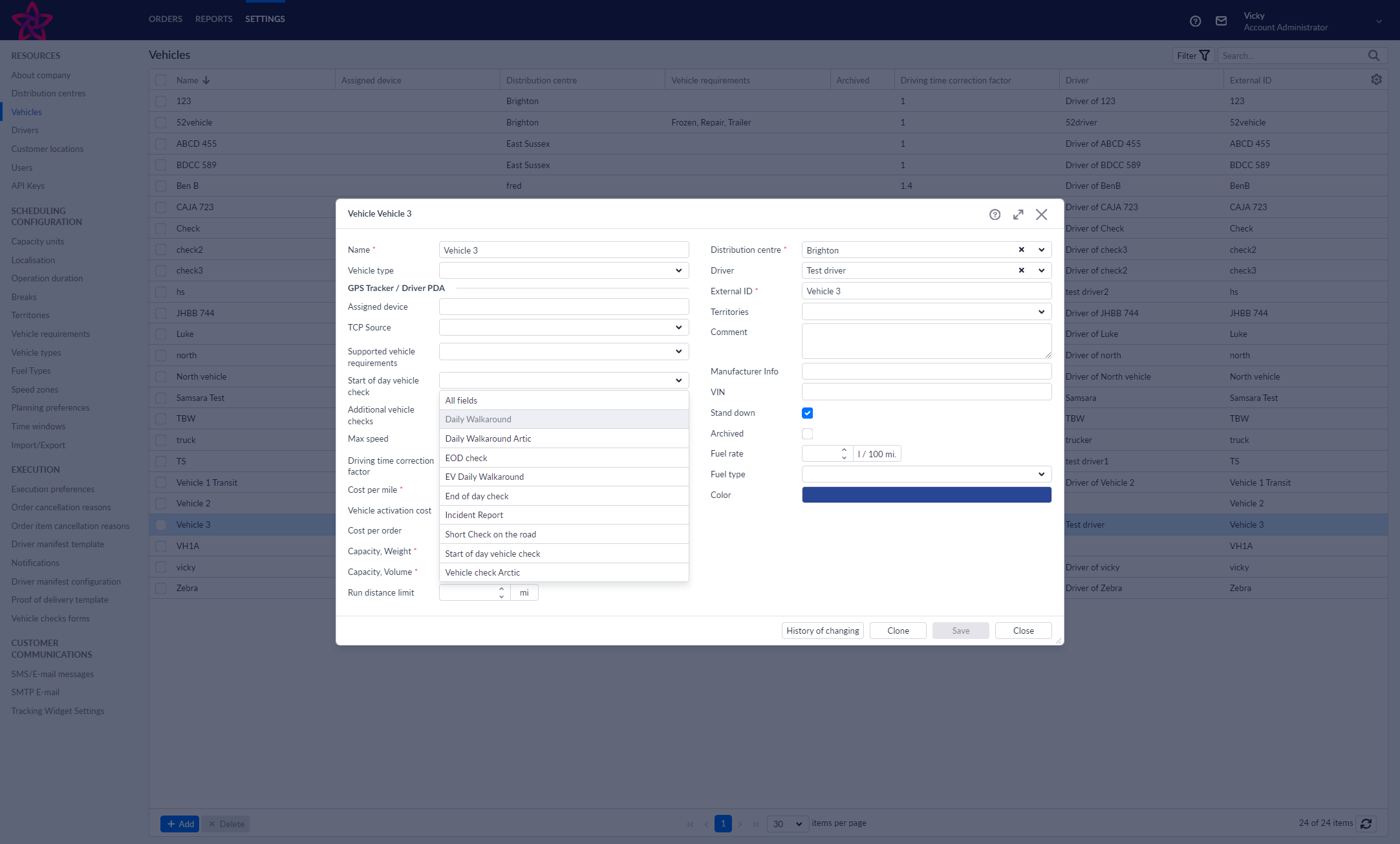
Task: Open the Drivers sidebar link
Action: coord(25,130)
